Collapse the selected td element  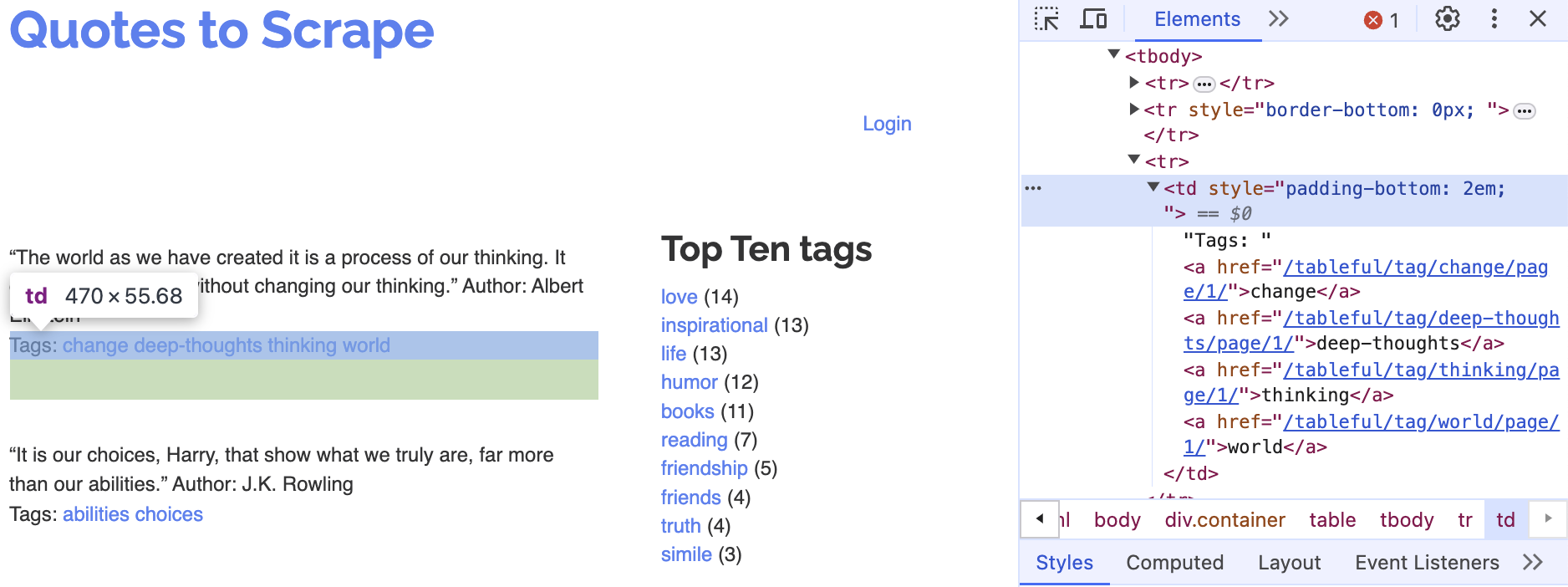pos(1153,187)
